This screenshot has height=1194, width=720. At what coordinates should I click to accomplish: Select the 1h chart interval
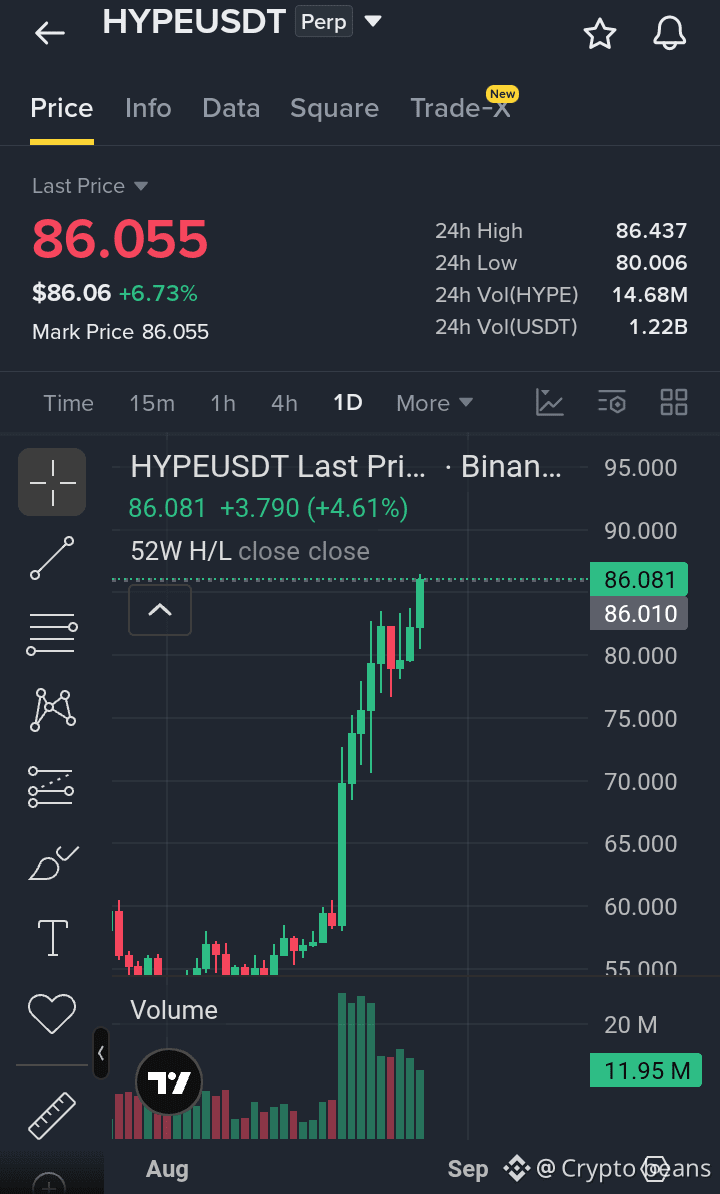223,403
